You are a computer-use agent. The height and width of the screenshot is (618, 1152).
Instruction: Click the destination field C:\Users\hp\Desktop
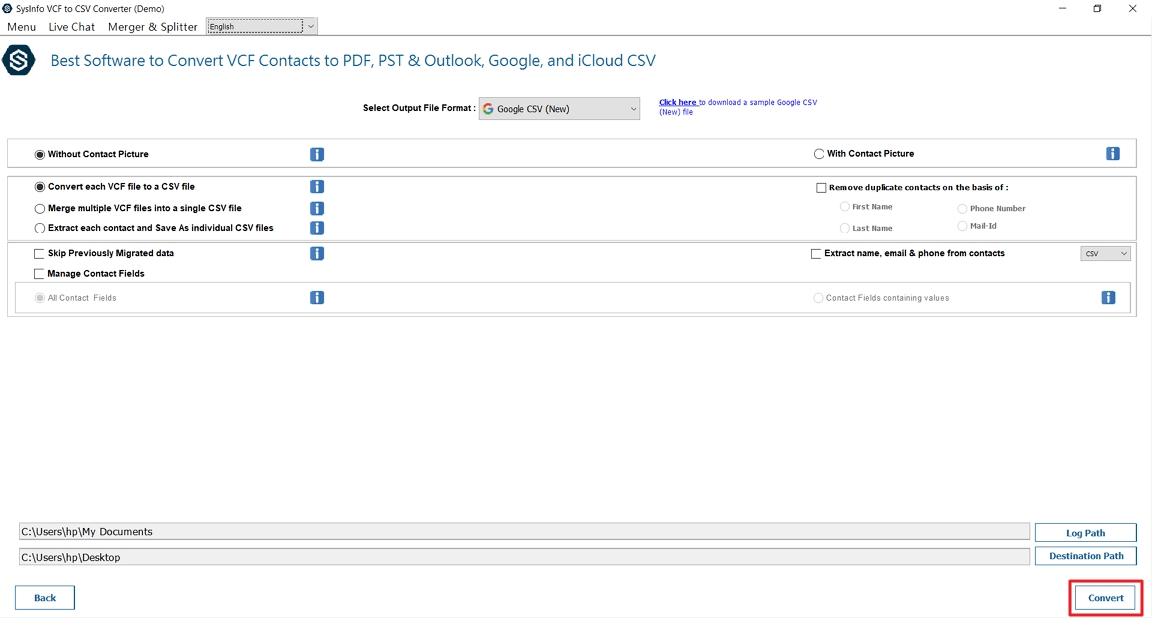coord(524,557)
